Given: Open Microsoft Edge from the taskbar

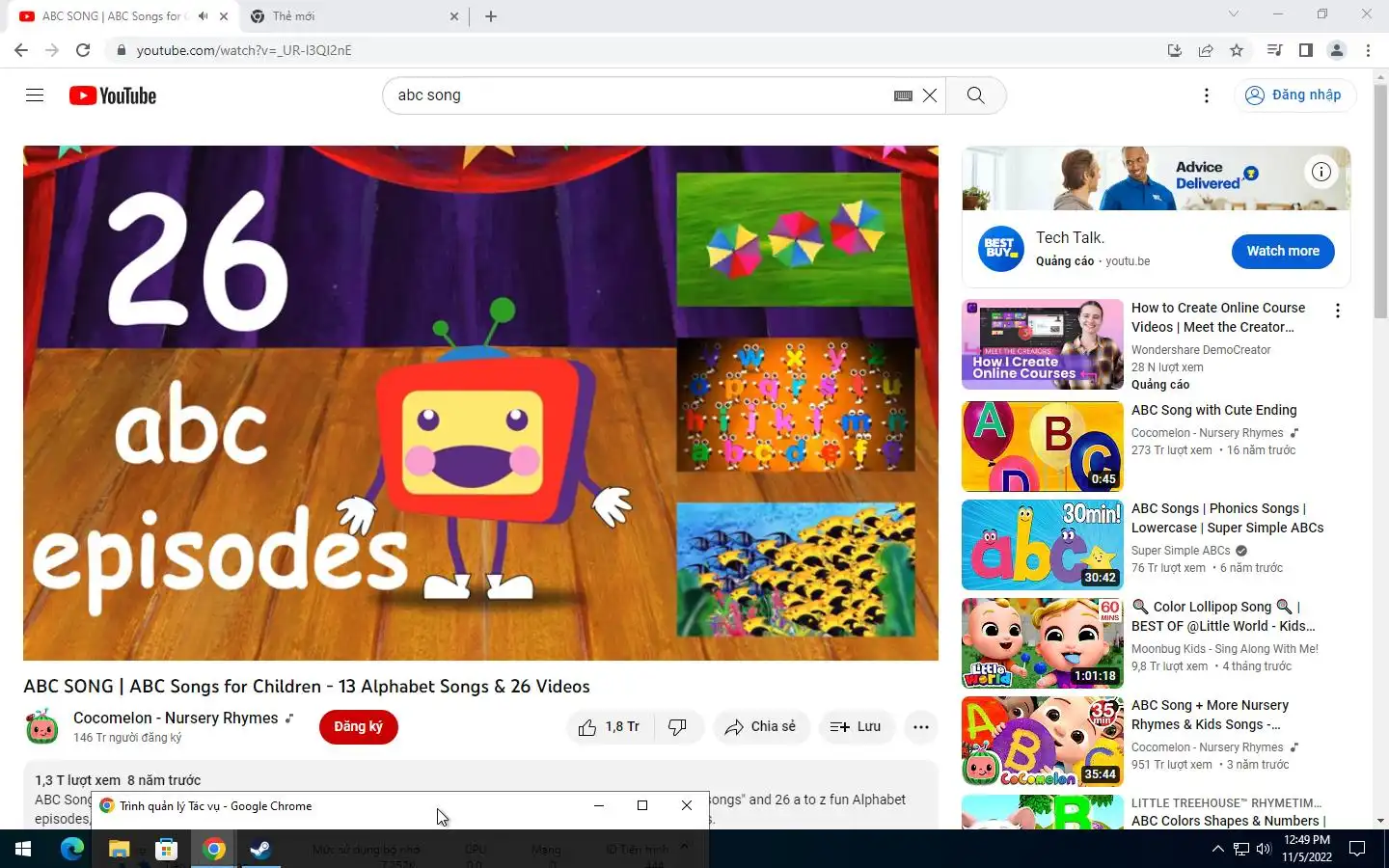Looking at the screenshot, I should point(72,849).
